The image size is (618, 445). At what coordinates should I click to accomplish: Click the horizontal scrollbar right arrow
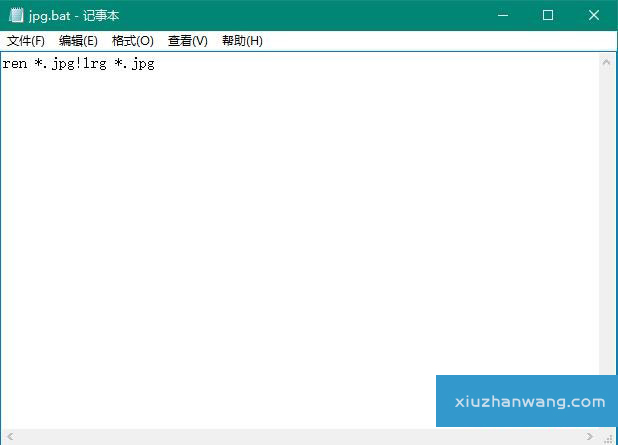point(590,437)
